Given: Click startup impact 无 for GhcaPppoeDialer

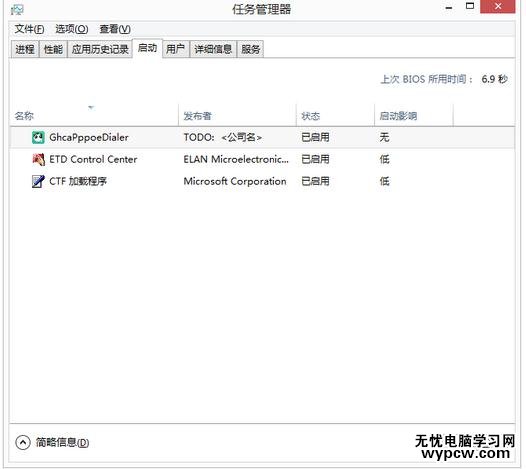Looking at the screenshot, I should (384, 138).
